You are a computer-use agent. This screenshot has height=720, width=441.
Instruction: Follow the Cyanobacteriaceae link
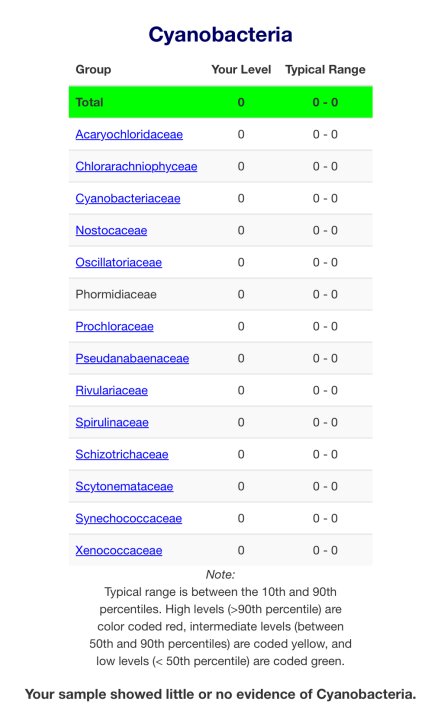click(128, 198)
